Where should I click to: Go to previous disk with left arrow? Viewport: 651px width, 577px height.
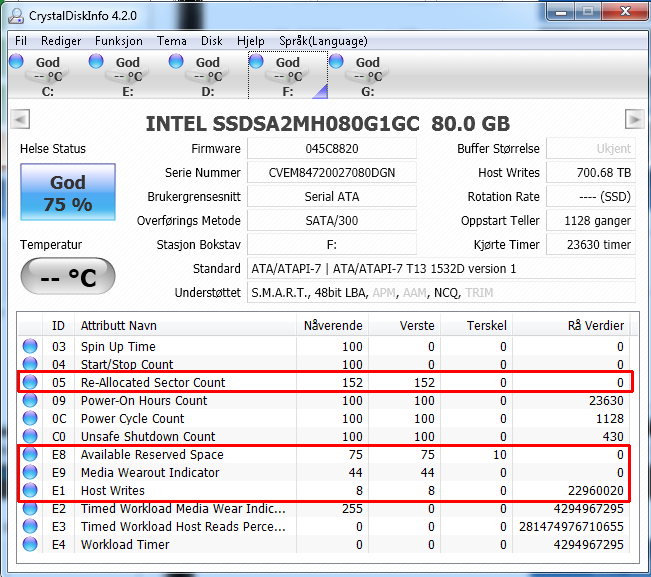click(x=20, y=120)
